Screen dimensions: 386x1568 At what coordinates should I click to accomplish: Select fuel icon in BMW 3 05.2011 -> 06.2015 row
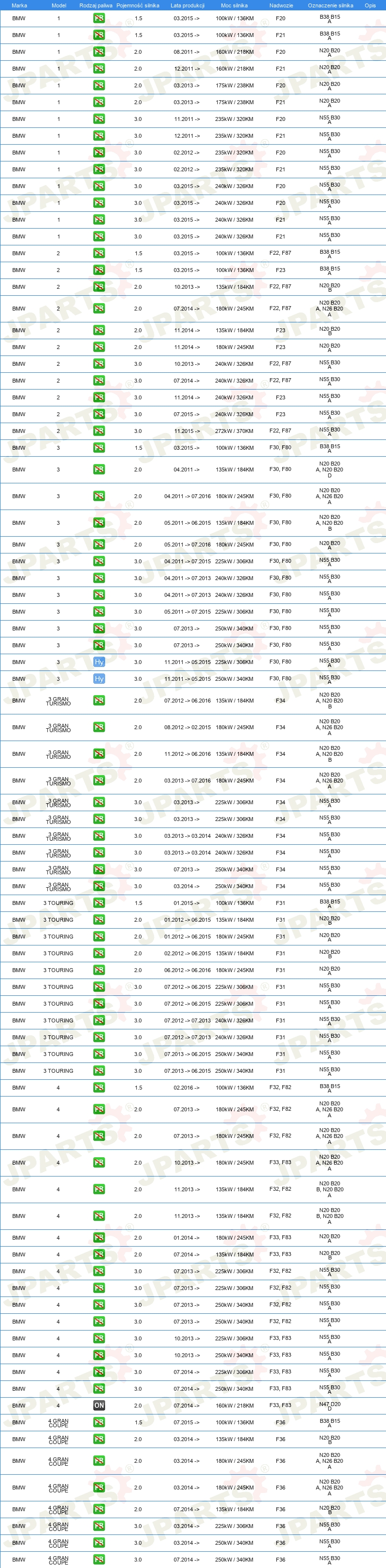(x=99, y=523)
